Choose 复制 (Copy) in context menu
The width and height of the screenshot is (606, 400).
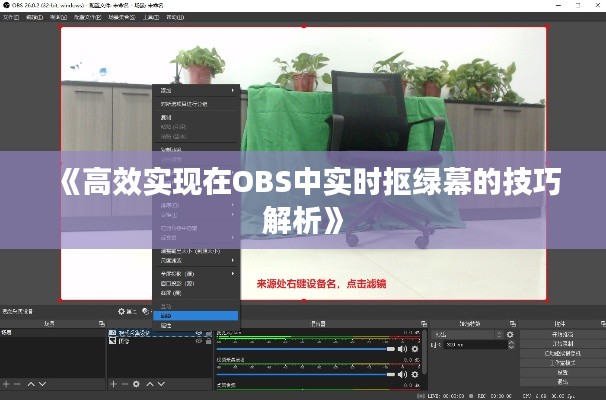coord(196,117)
